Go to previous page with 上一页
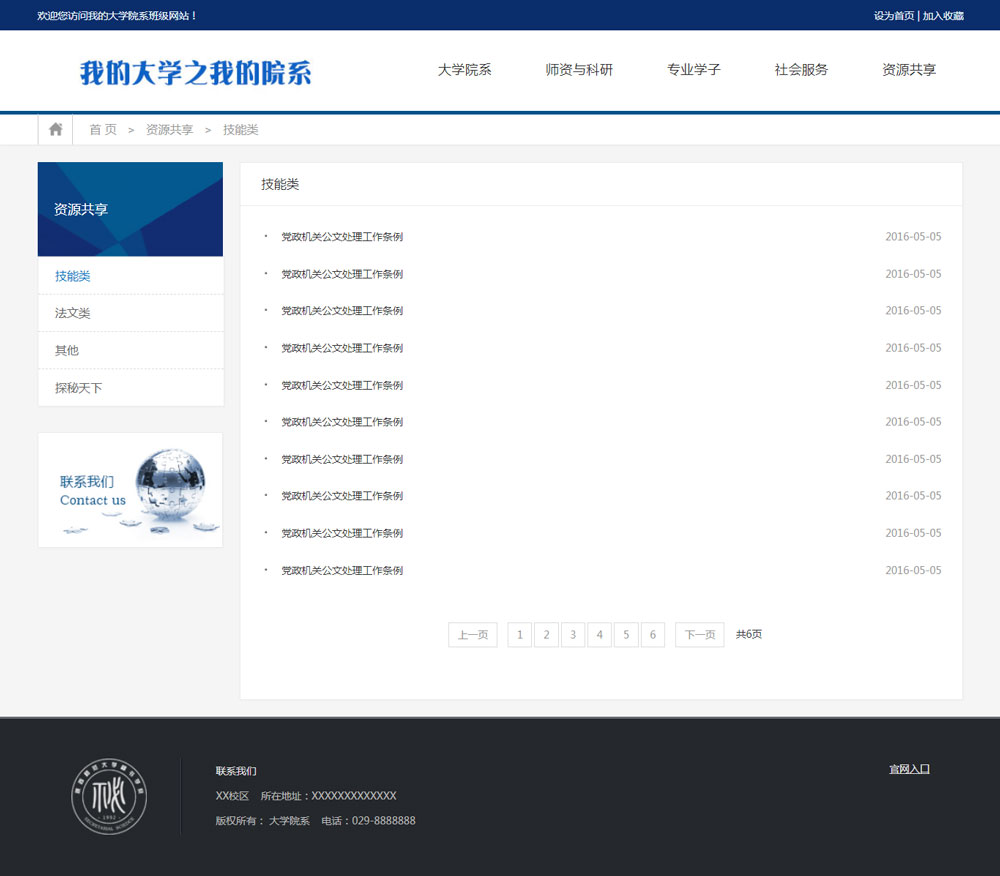1000x876 pixels. coord(473,634)
